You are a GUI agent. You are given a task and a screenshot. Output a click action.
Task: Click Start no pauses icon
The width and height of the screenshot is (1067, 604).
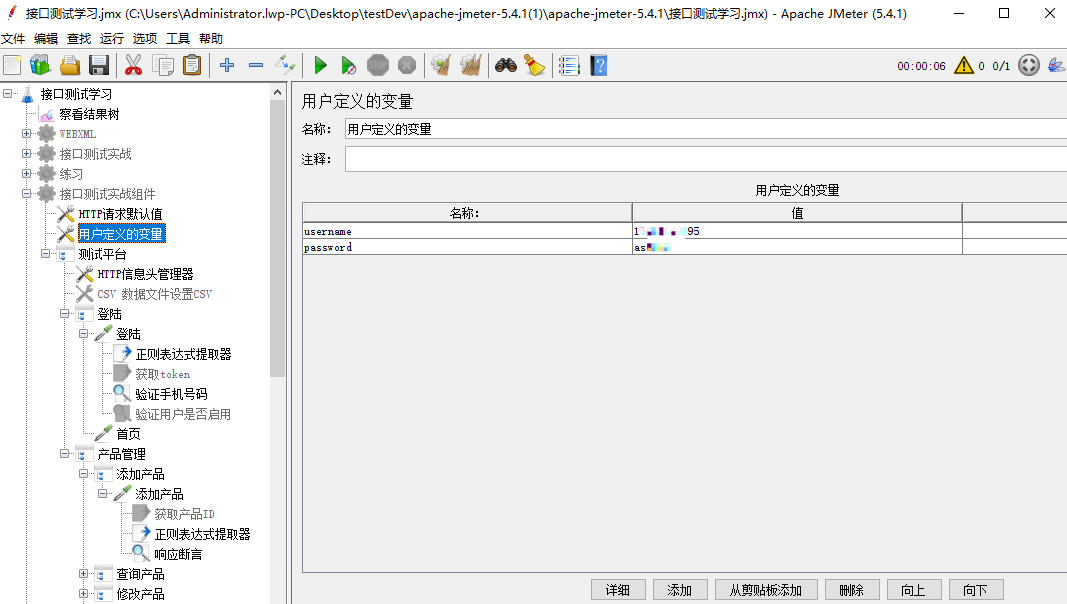tap(348, 65)
